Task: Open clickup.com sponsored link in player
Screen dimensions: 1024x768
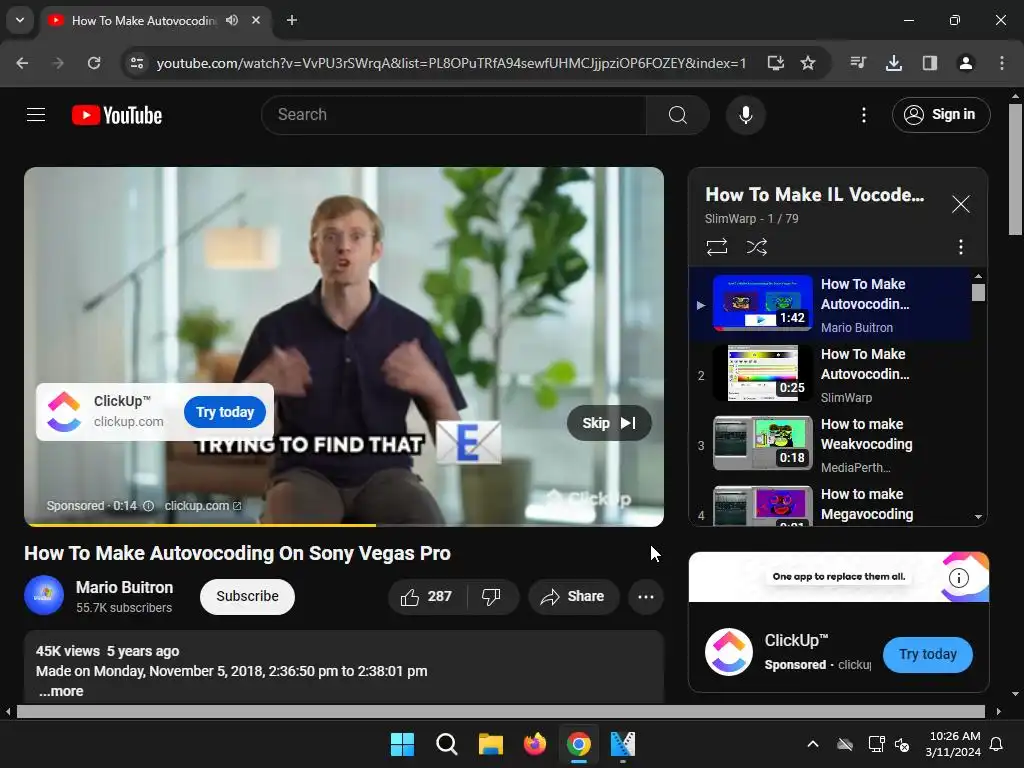Action: 202,505
